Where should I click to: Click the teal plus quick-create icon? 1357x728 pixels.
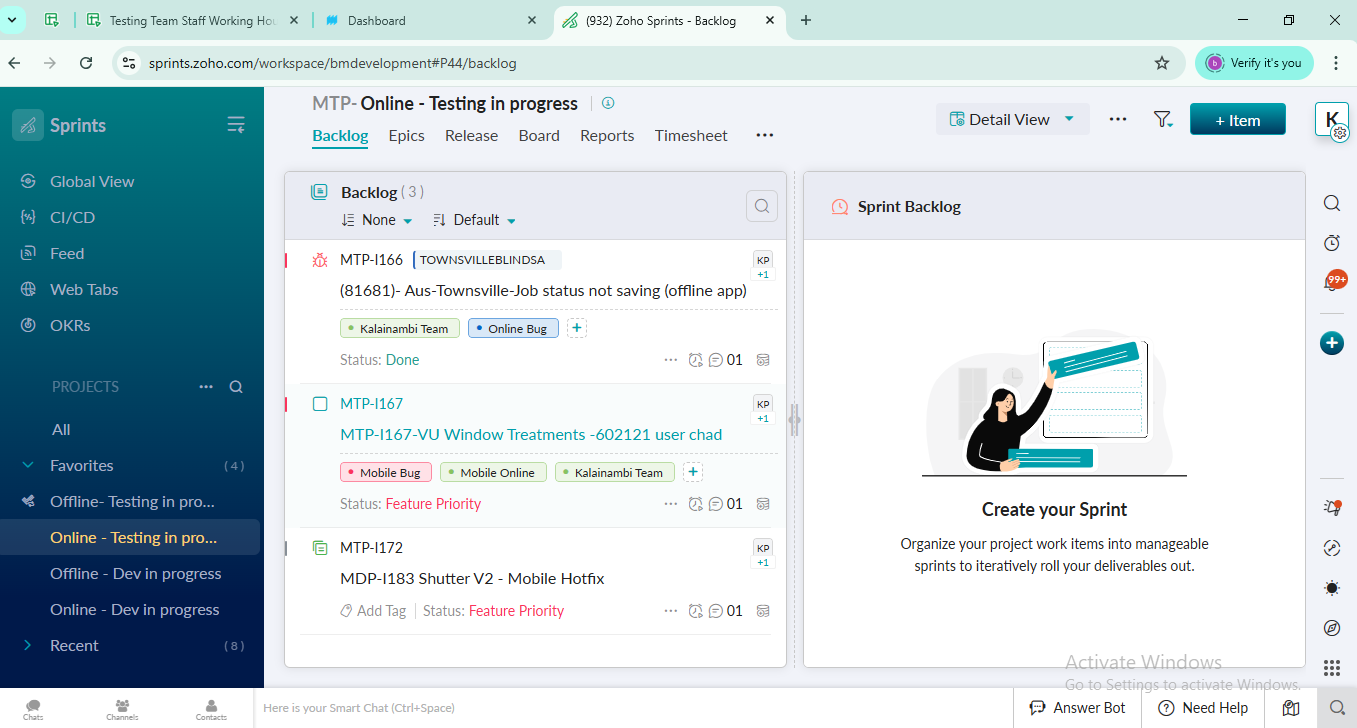[x=1332, y=343]
